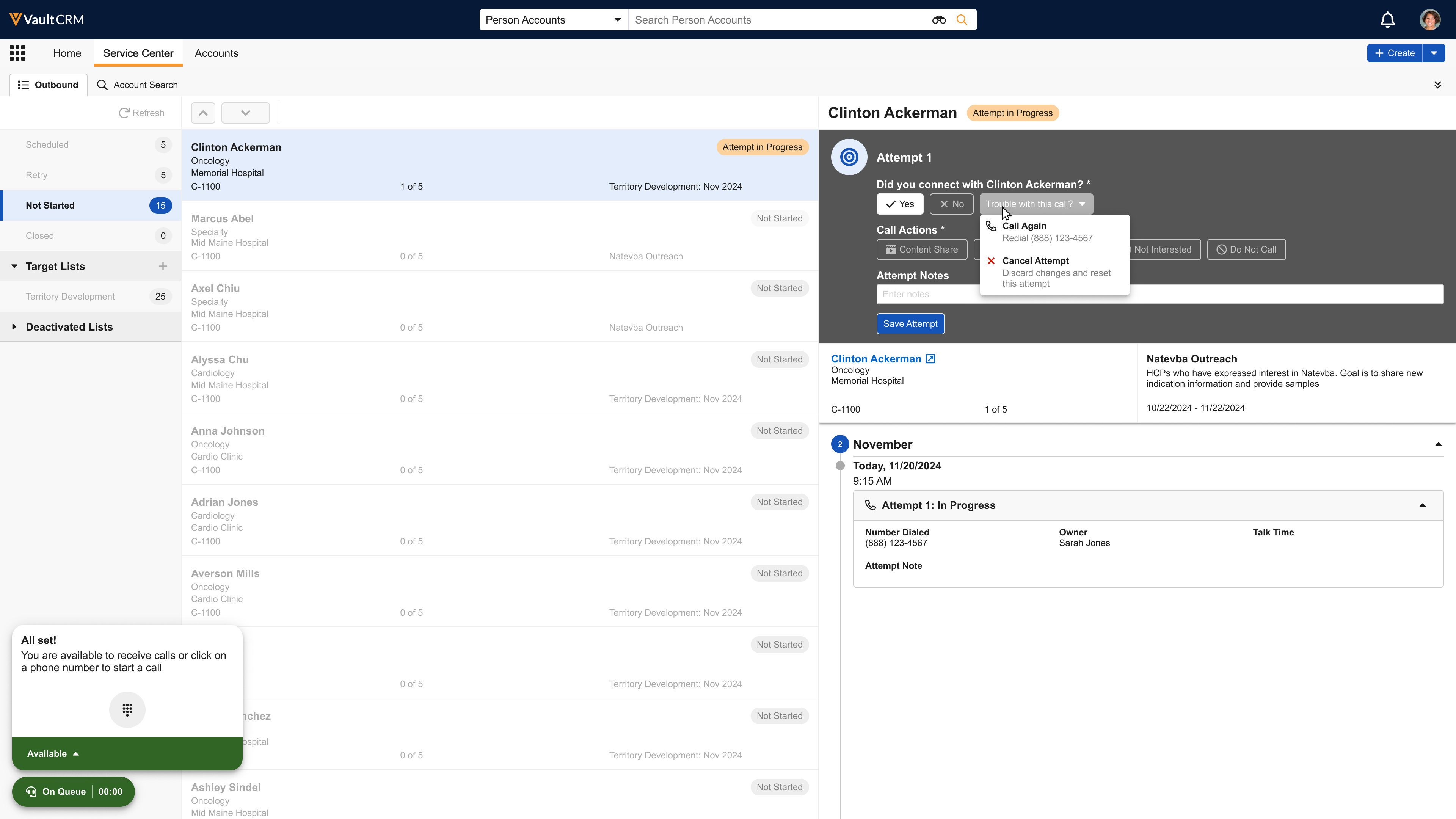
Task: Open the user profile avatar
Action: pos(1429,20)
